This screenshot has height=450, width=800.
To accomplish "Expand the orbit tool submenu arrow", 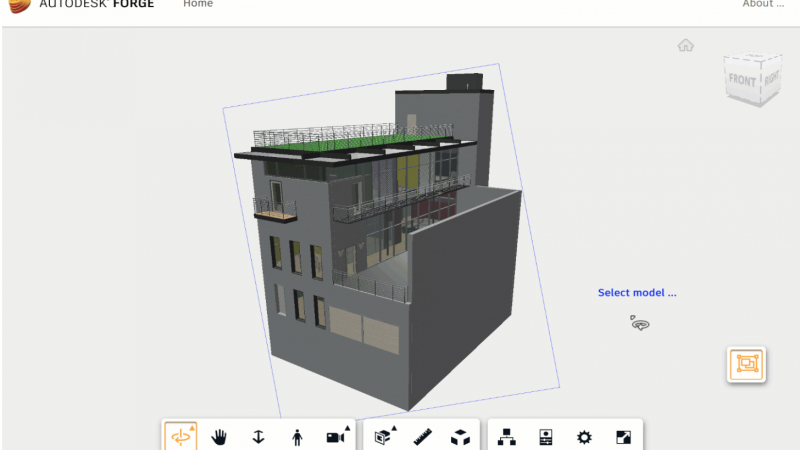I will click(192, 428).
